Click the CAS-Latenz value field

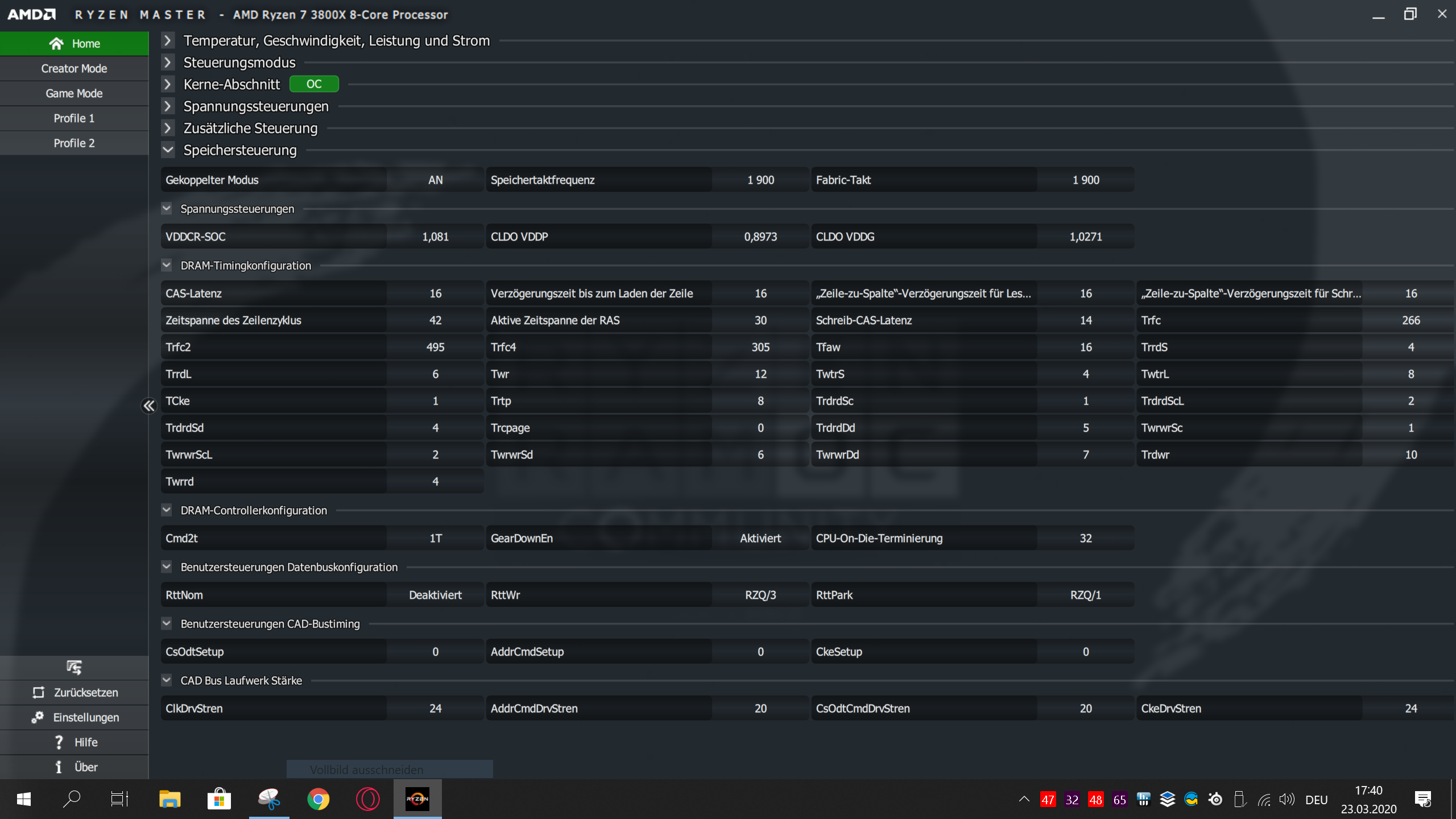[x=435, y=293]
